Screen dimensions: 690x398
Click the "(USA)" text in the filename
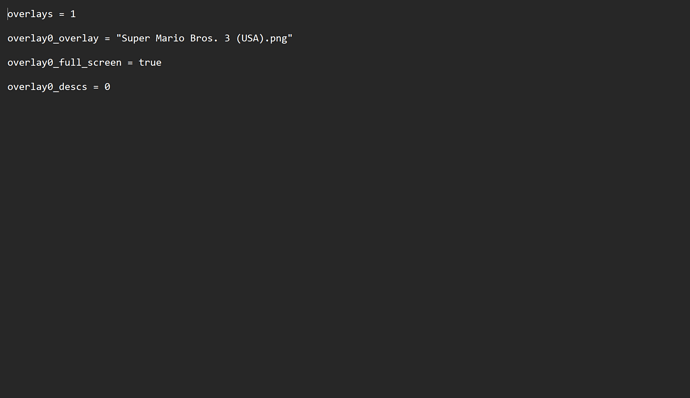click(250, 38)
